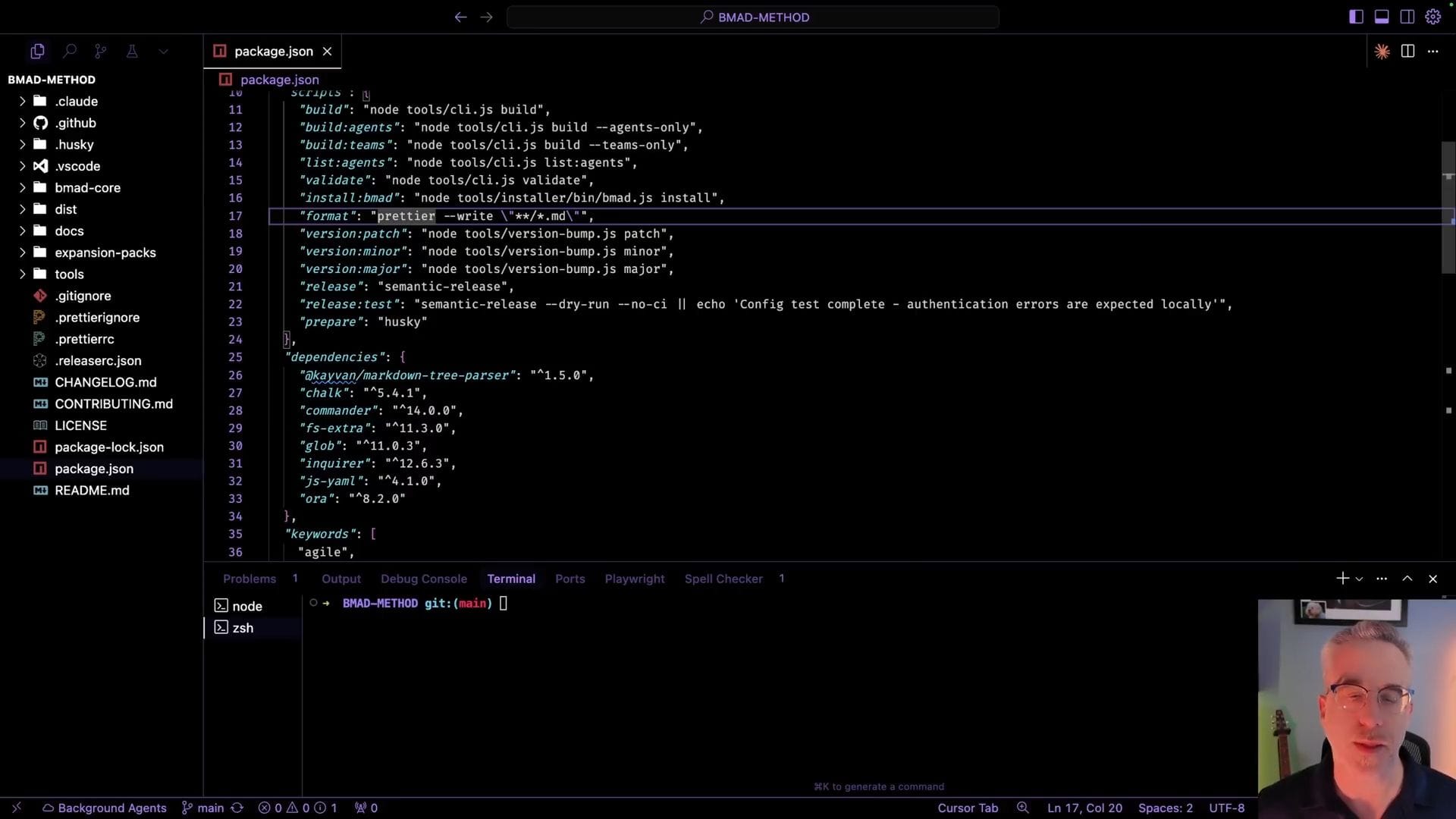Viewport: 1456px width, 819px height.
Task: Open the new terminal profile dropdown arrow
Action: 1359,579
